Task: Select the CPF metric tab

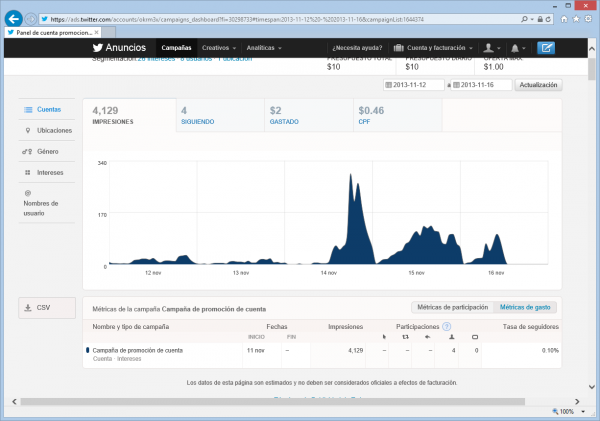Action: coord(398,115)
